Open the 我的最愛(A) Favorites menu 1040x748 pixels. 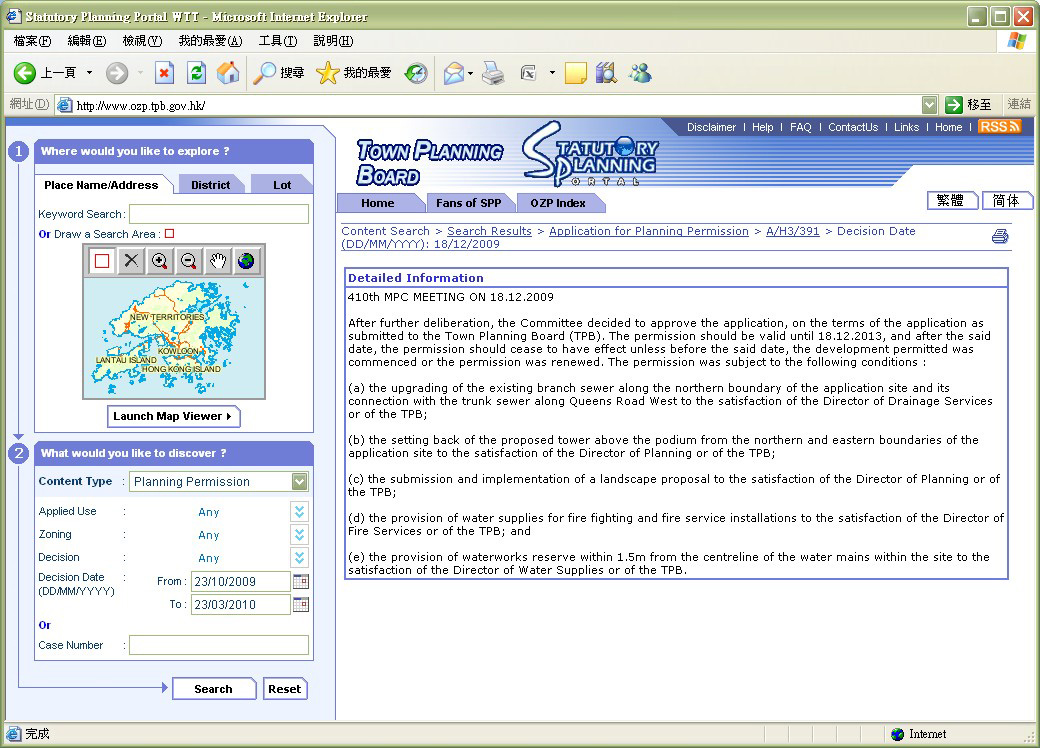tap(210, 41)
